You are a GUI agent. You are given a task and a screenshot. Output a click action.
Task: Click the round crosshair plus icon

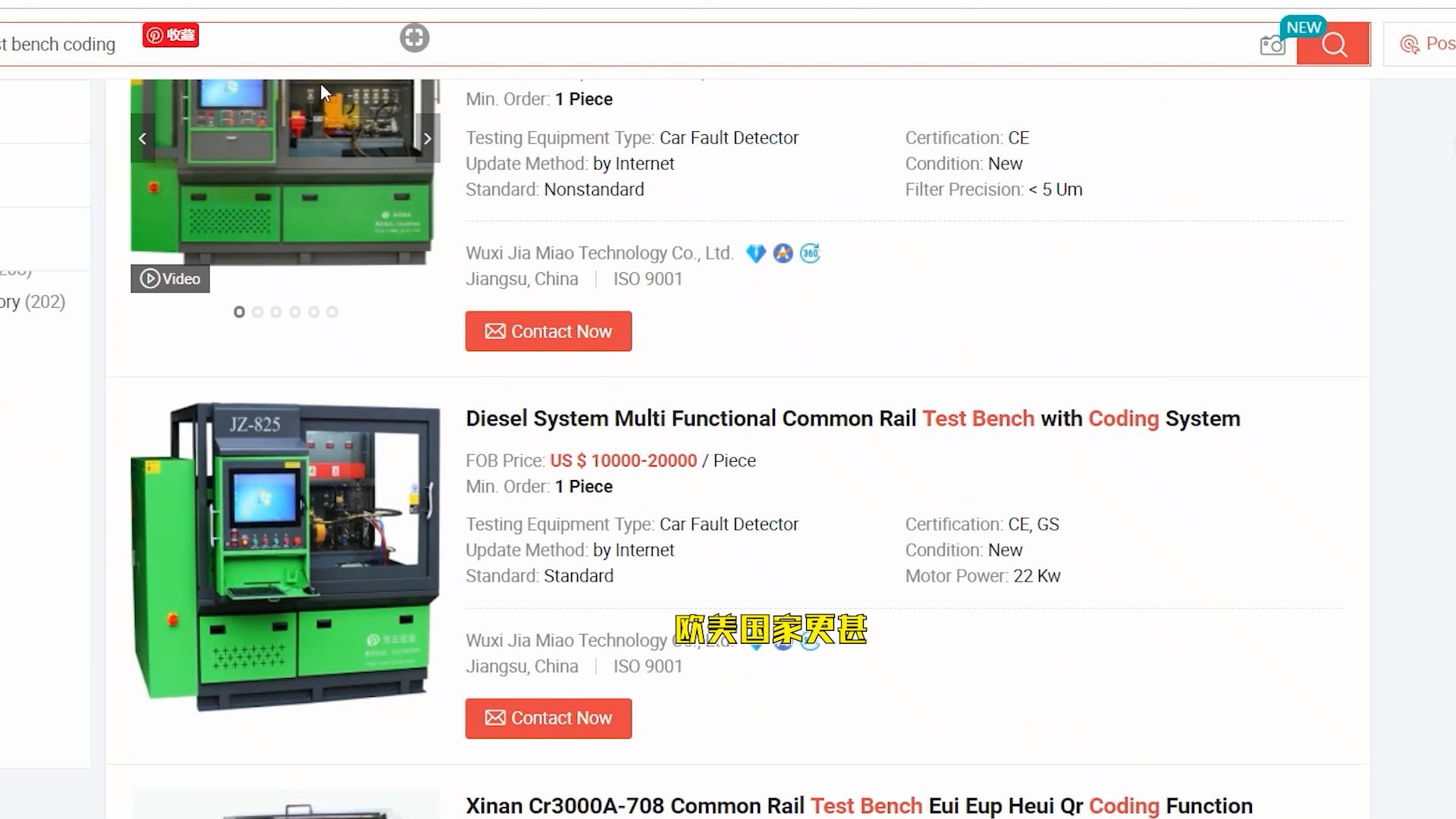point(414,38)
